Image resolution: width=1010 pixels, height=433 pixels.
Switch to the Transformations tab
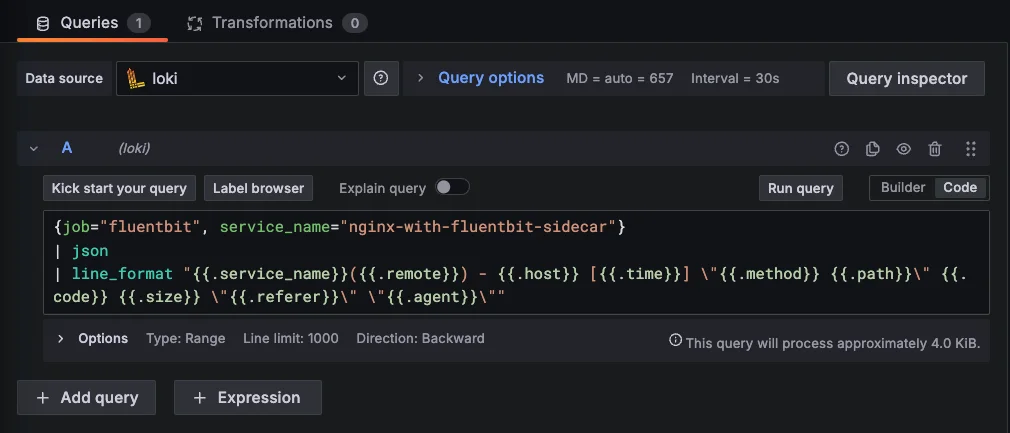(x=272, y=22)
